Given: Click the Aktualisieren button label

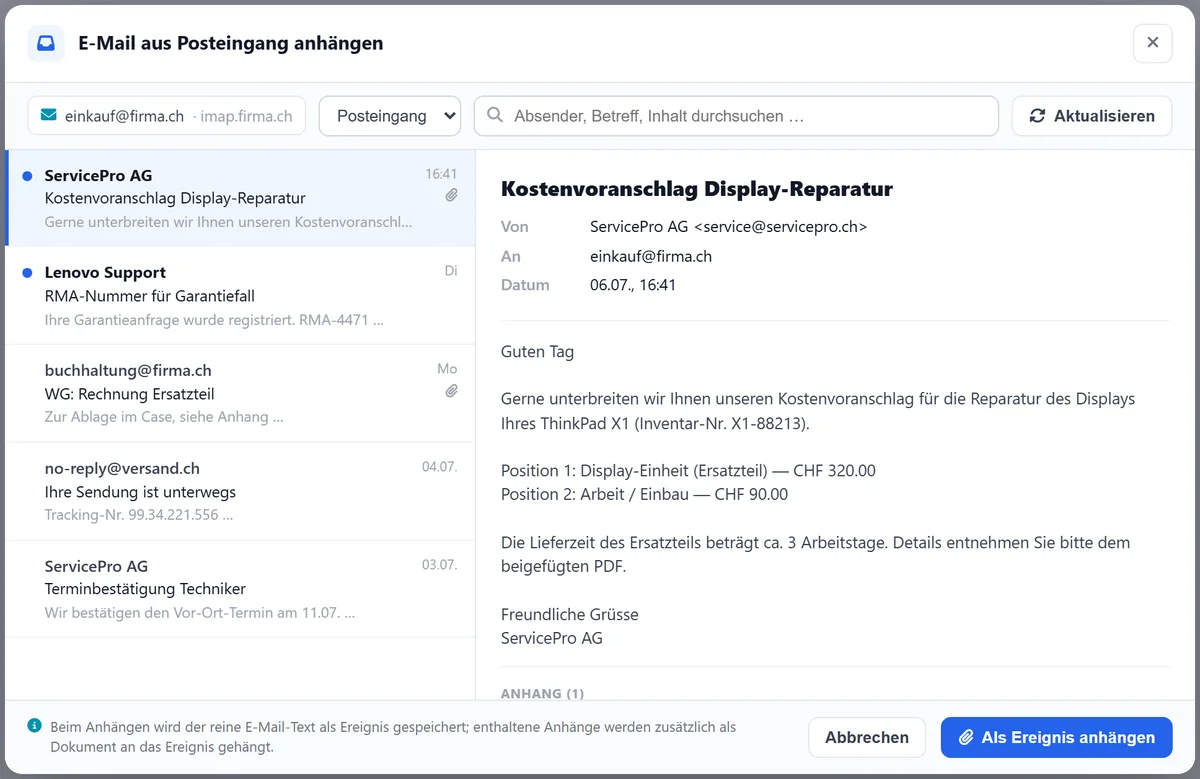Looking at the screenshot, I should [x=1104, y=116].
